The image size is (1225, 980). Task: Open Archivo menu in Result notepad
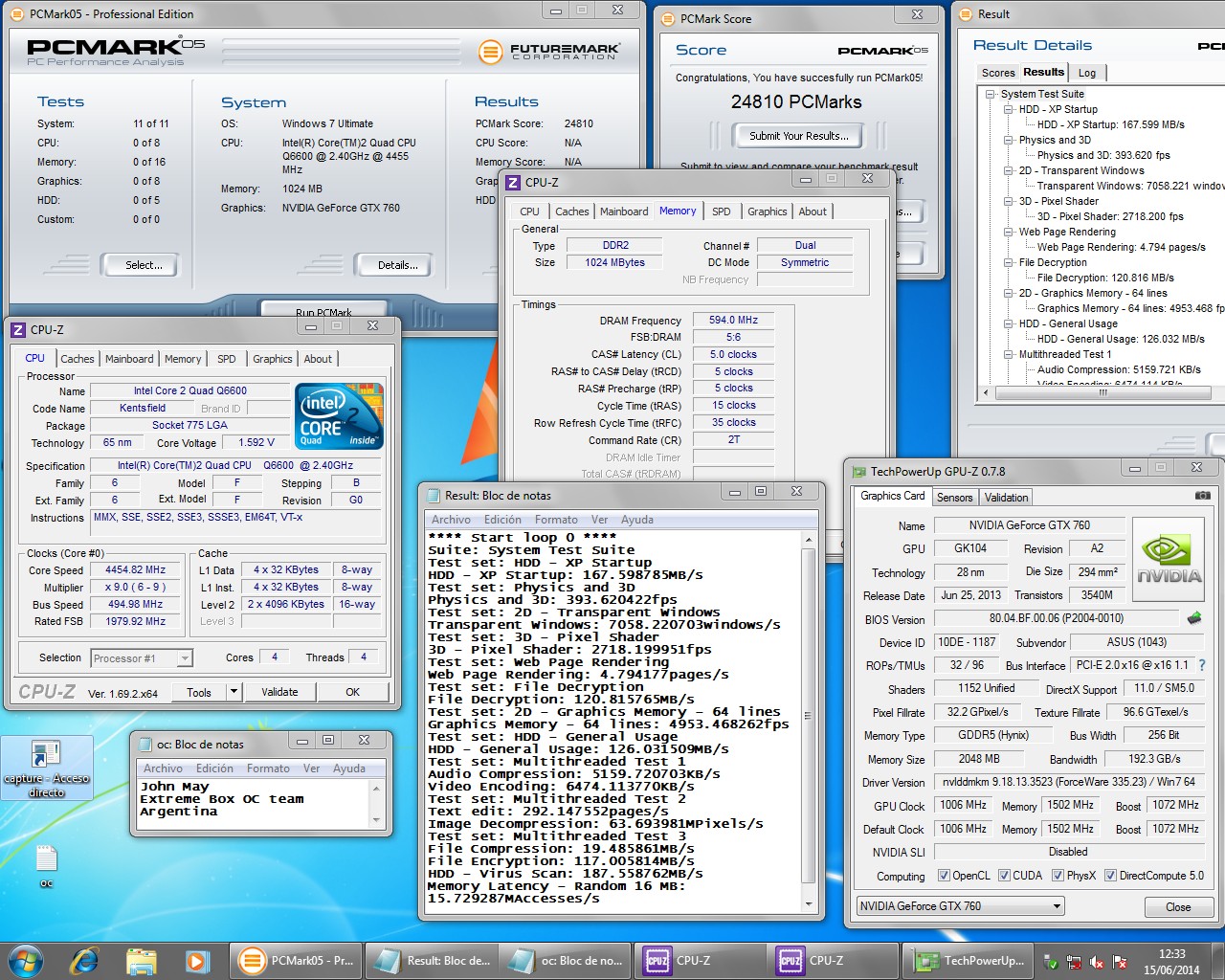click(451, 520)
